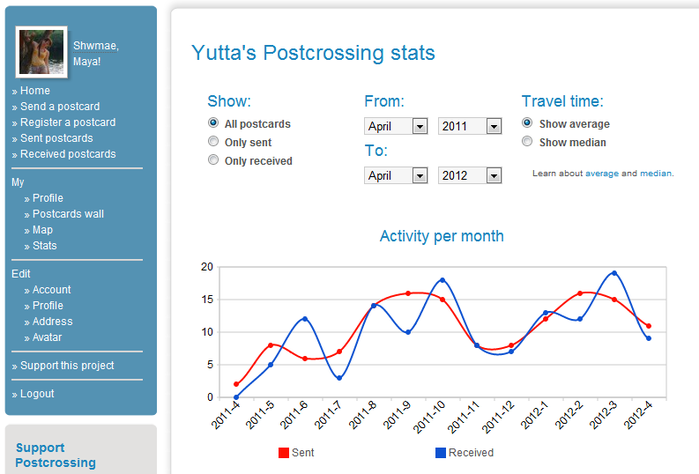Open the Stats page
The width and height of the screenshot is (699, 474).
[45, 246]
